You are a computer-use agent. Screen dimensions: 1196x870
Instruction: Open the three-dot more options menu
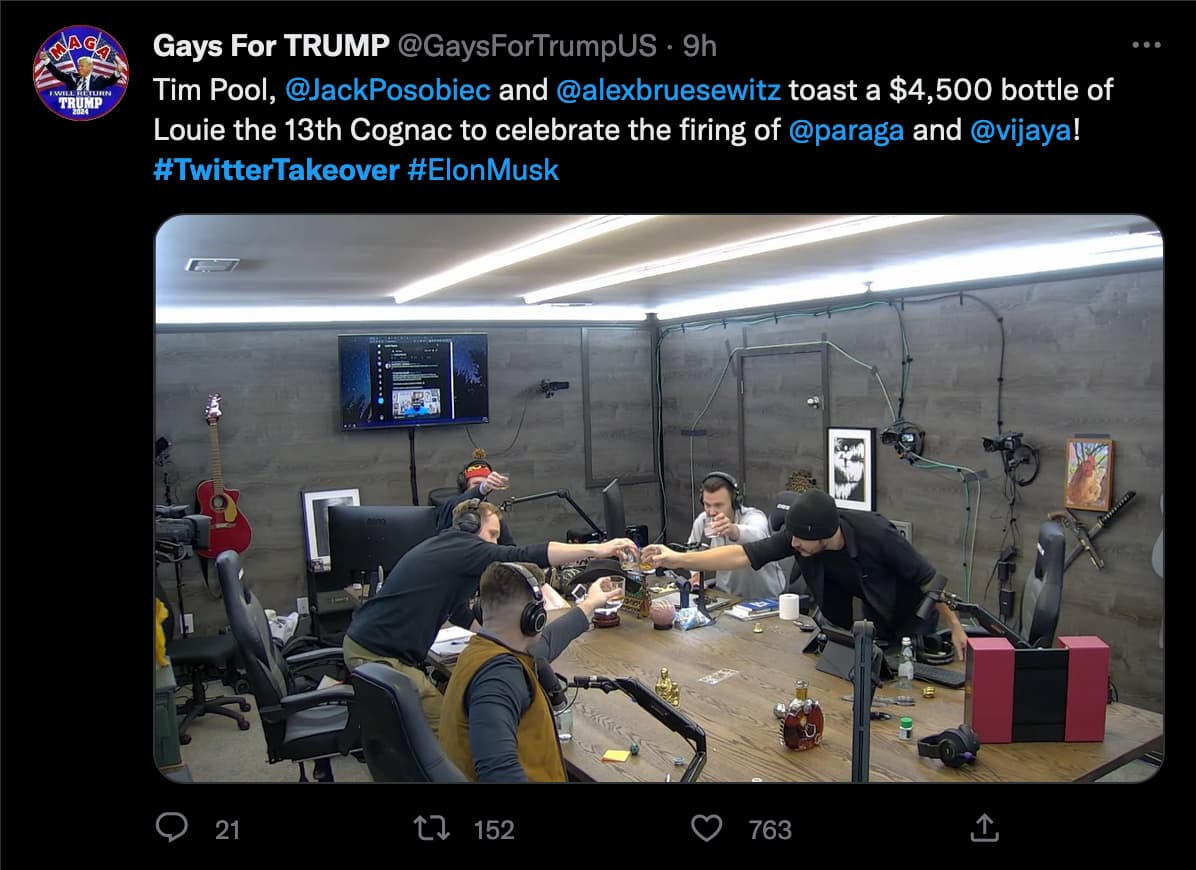[1146, 45]
